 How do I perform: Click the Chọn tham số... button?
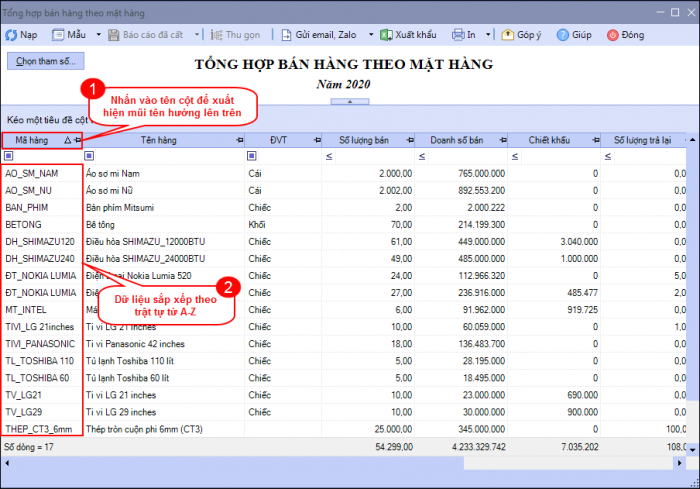point(46,61)
